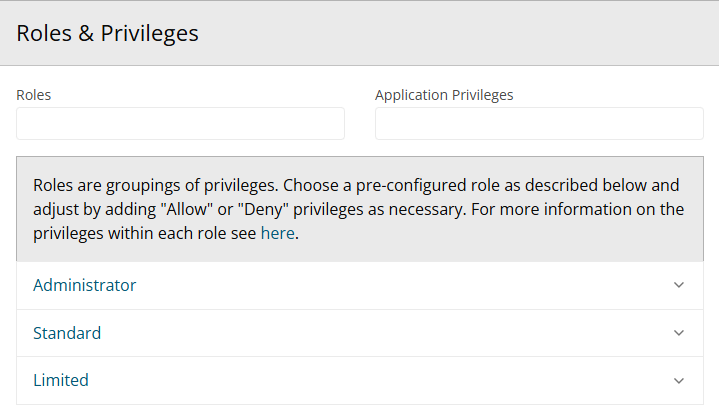Expand the Standard role chevron
The height and width of the screenshot is (419, 719).
pyautogui.click(x=679, y=333)
